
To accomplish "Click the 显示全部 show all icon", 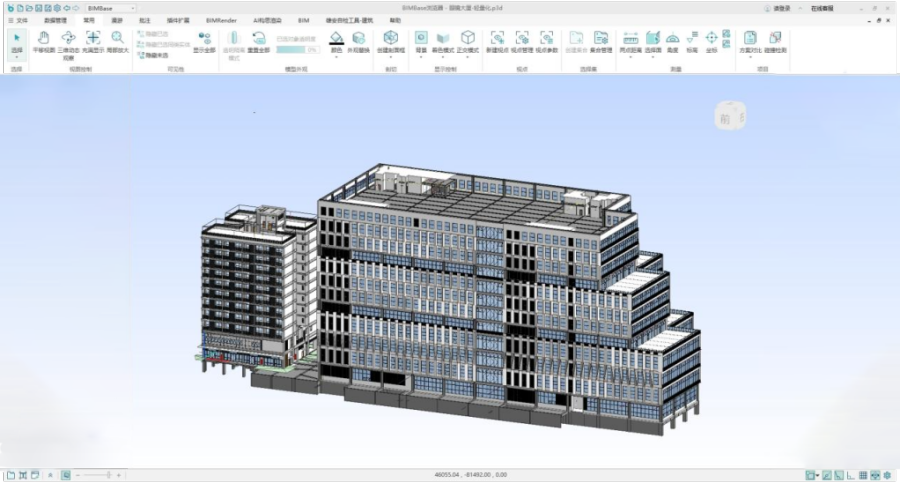I will point(204,41).
